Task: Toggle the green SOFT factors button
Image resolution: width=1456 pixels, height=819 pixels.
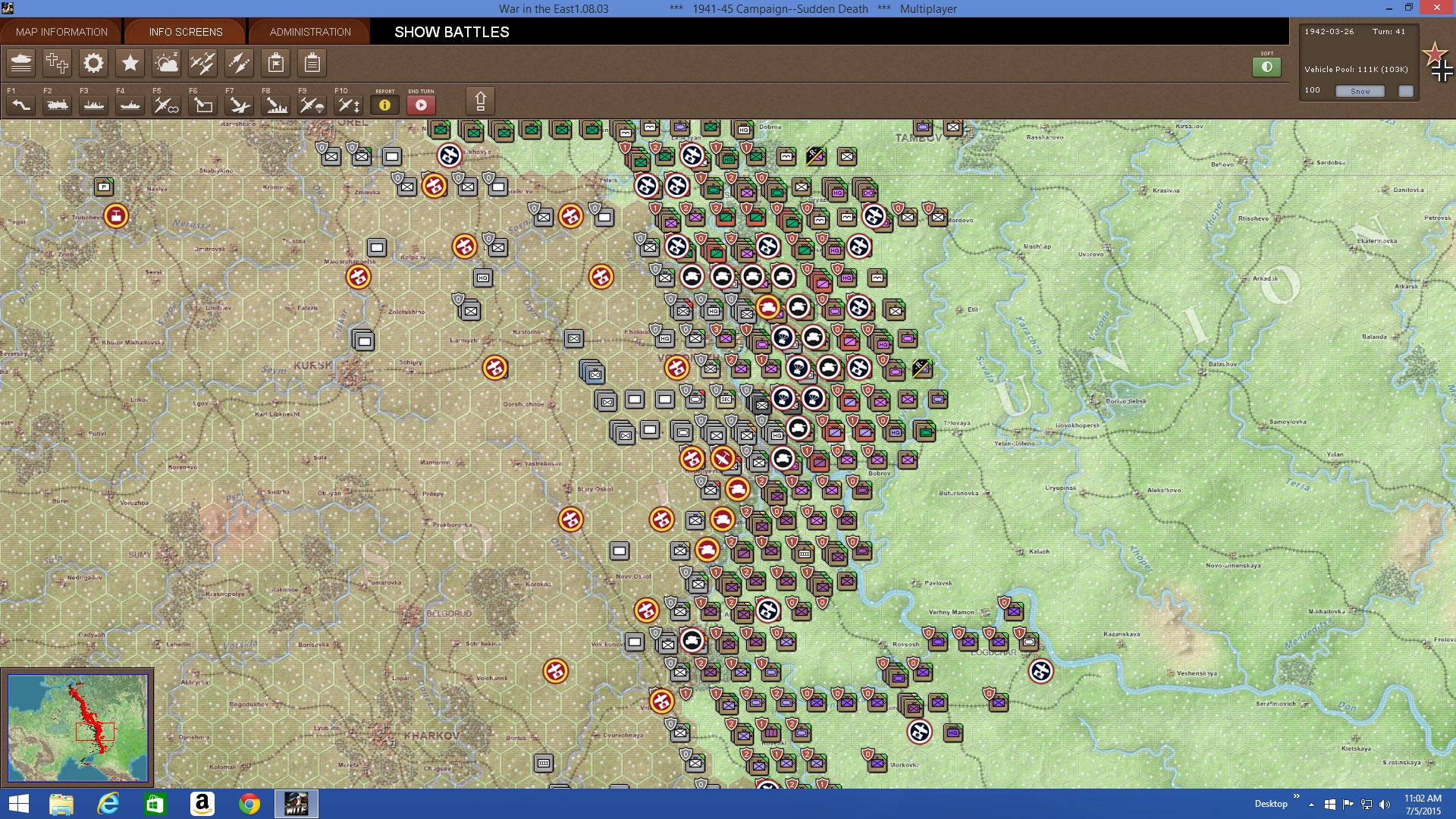Action: click(x=1266, y=67)
